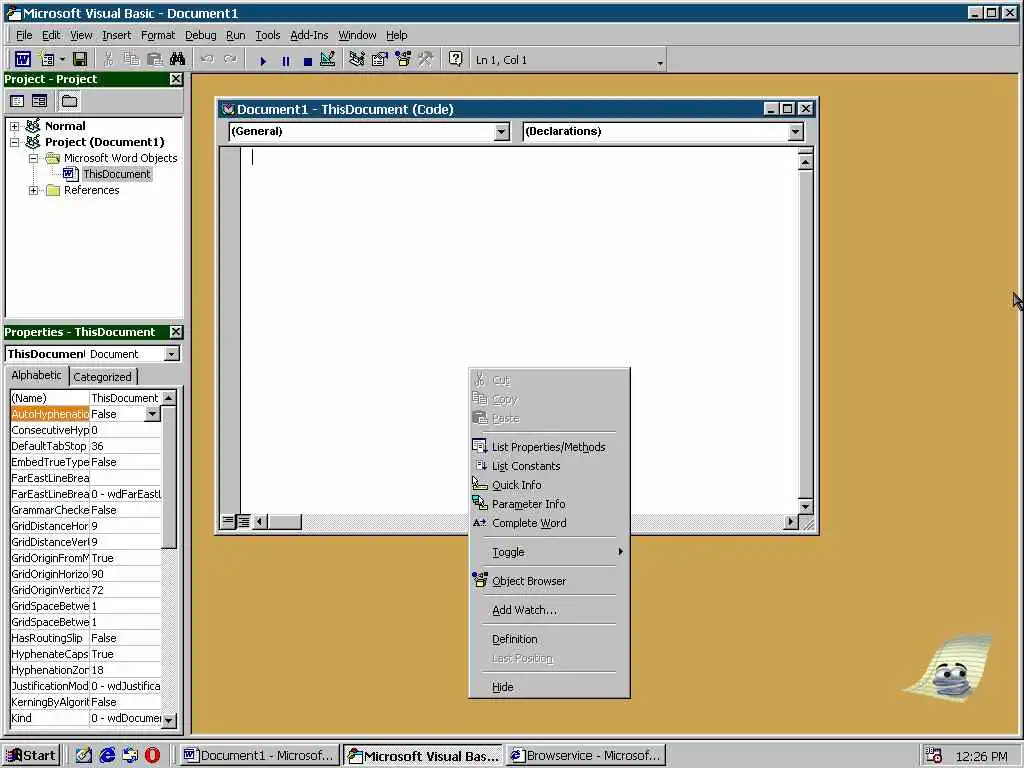This screenshot has height=768, width=1024.
Task: Click the Procedure View button in code window
Action: pyautogui.click(x=228, y=522)
